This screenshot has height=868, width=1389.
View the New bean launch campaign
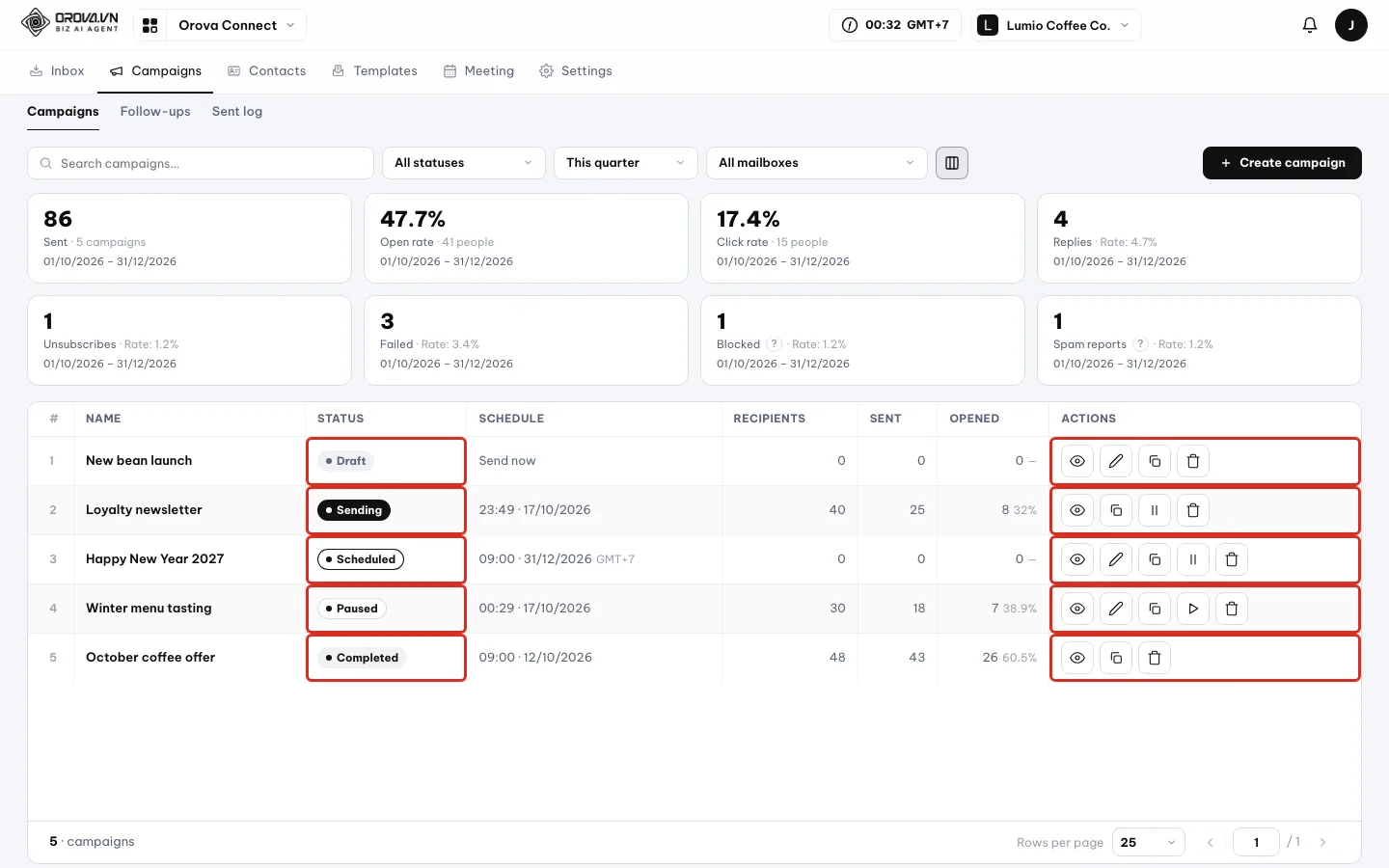coord(1077,461)
